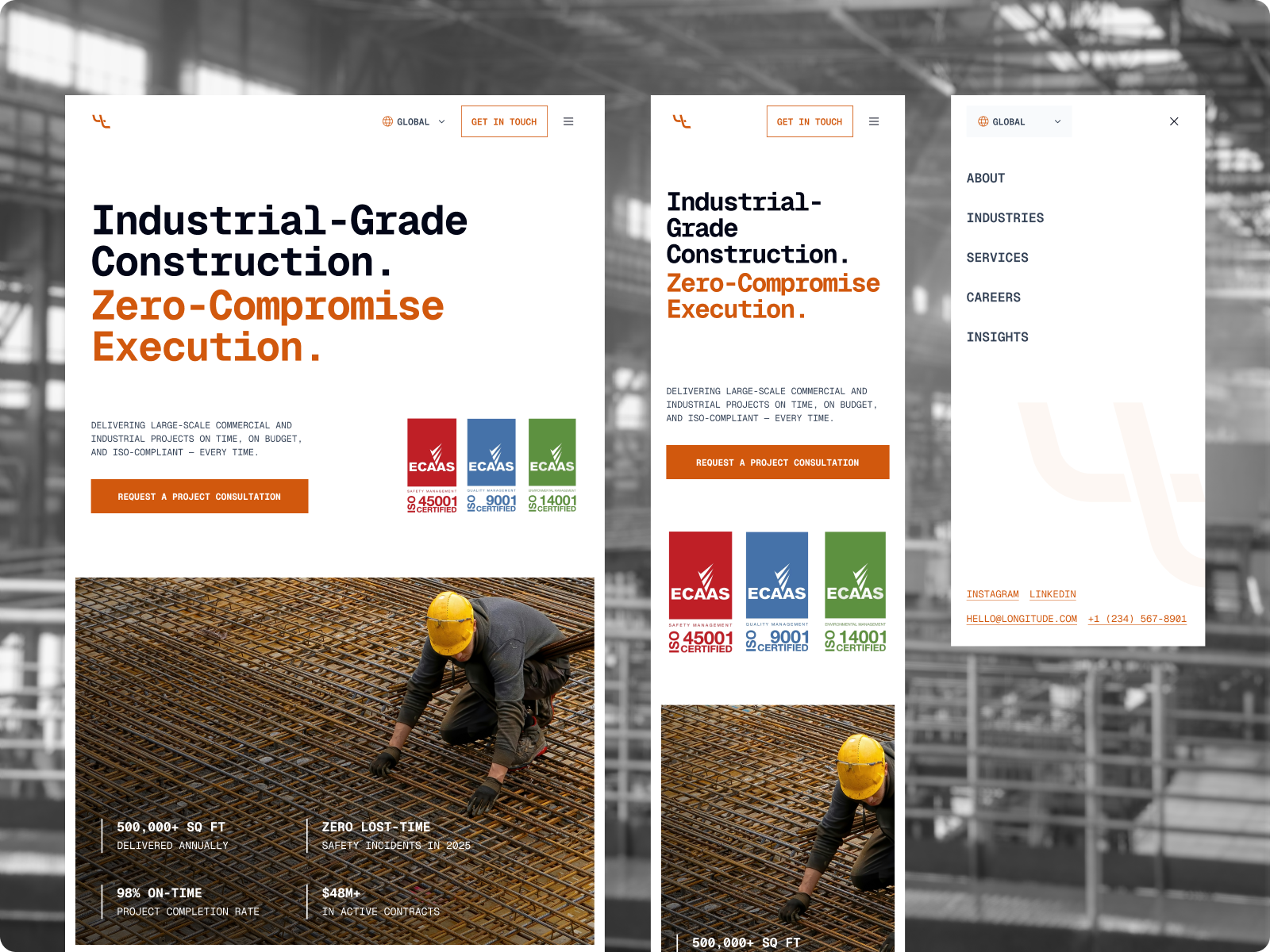1270x952 pixels.
Task: Click the globe icon in the menu panel
Action: coord(983,121)
